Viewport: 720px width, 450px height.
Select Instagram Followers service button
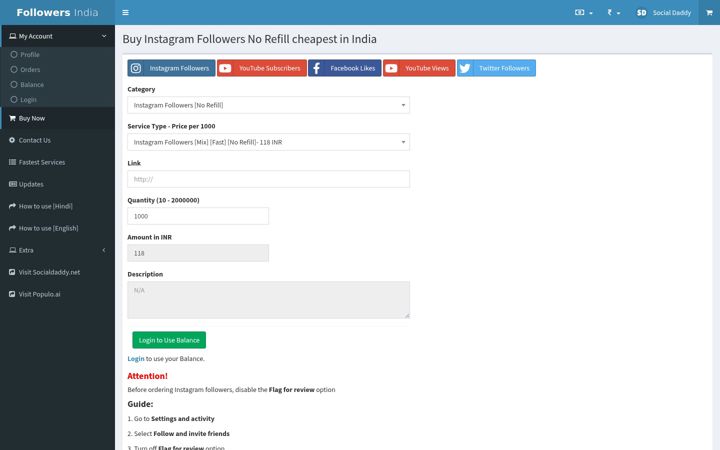pyautogui.click(x=171, y=68)
